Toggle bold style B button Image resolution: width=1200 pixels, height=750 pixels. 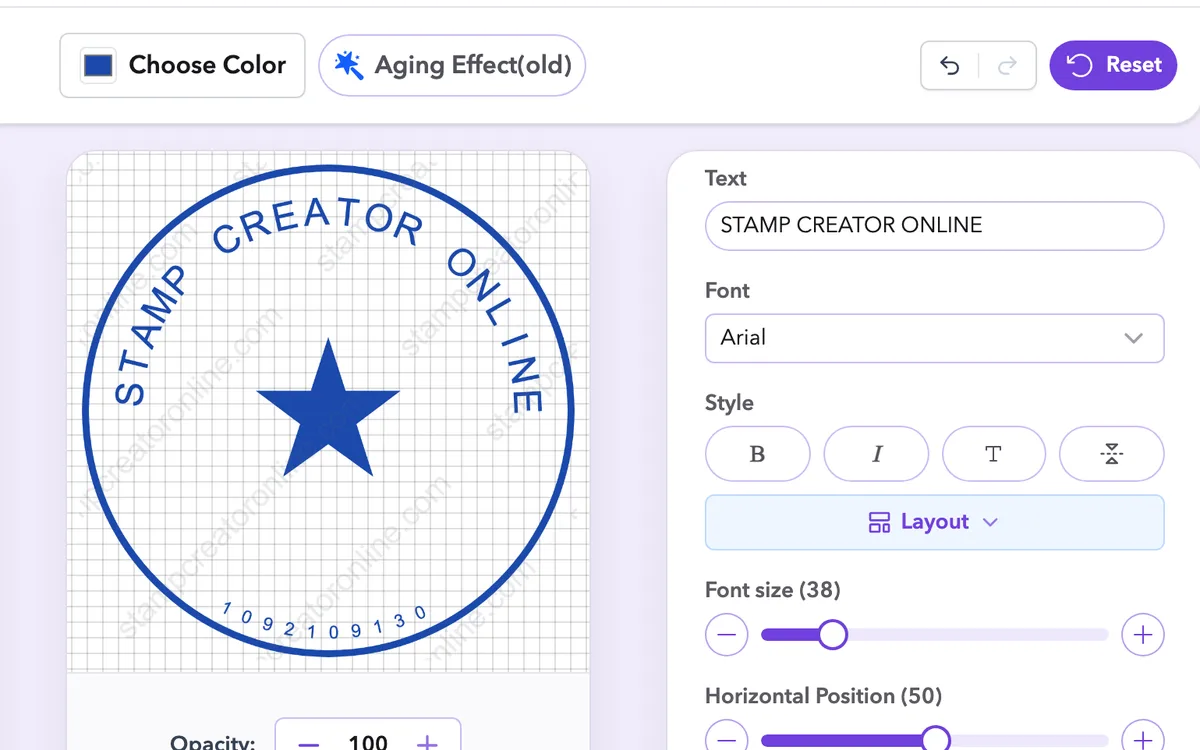pyautogui.click(x=757, y=454)
